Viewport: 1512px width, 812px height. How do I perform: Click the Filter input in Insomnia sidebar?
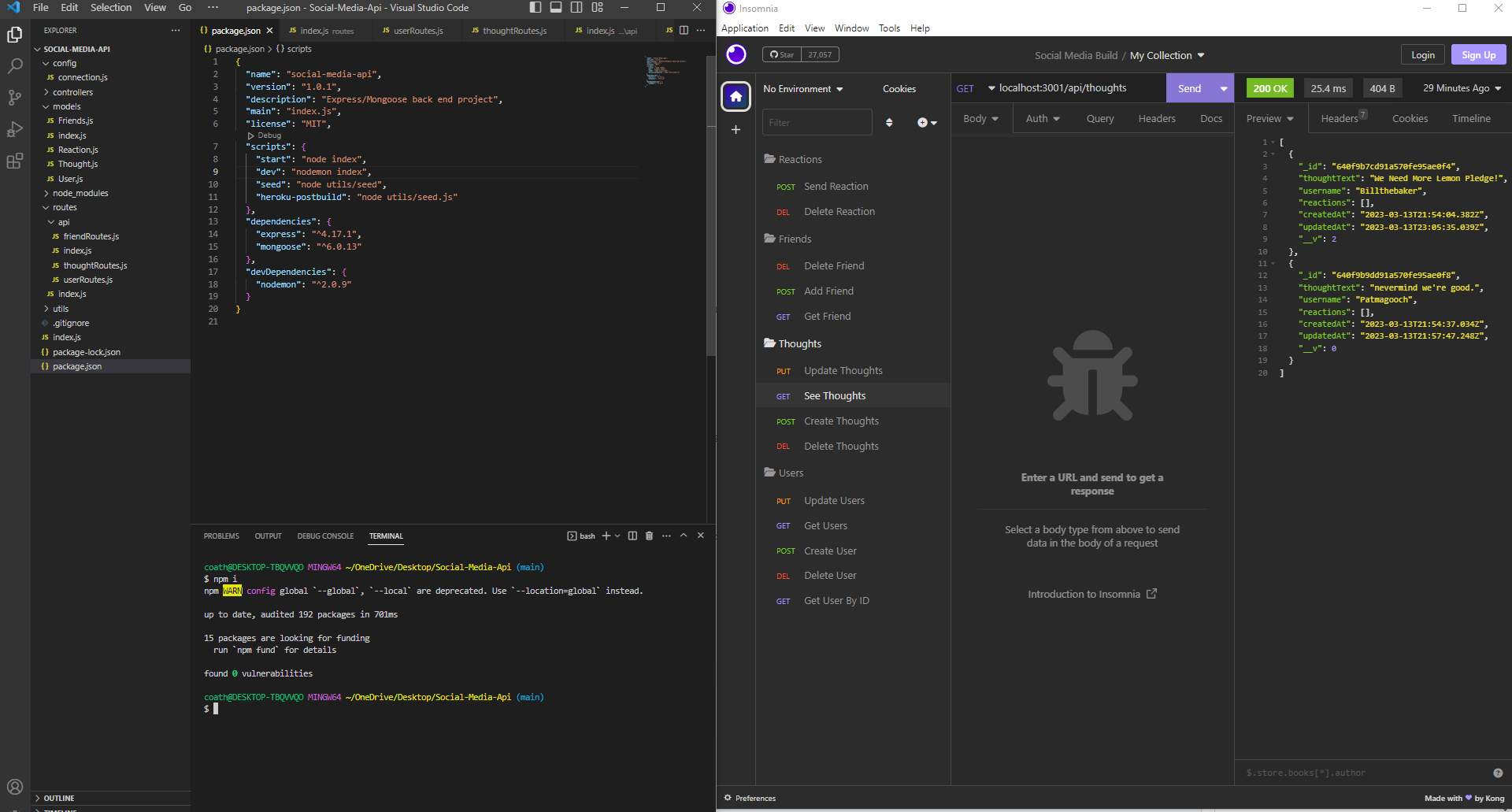817,122
